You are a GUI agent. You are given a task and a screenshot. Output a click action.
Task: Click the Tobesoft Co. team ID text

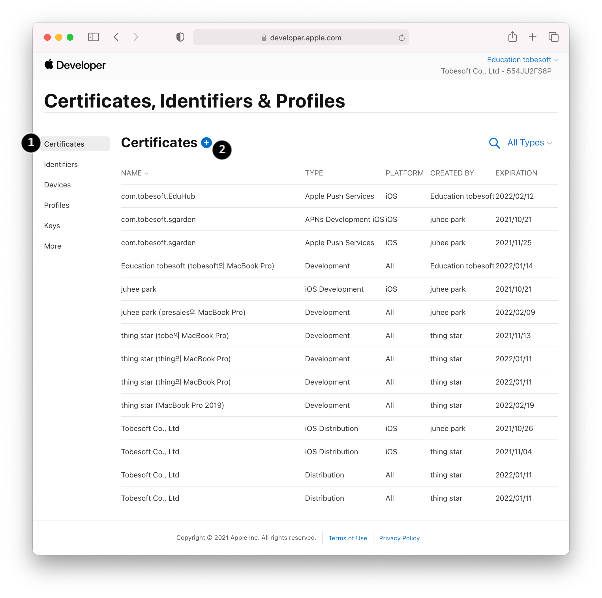496,71
